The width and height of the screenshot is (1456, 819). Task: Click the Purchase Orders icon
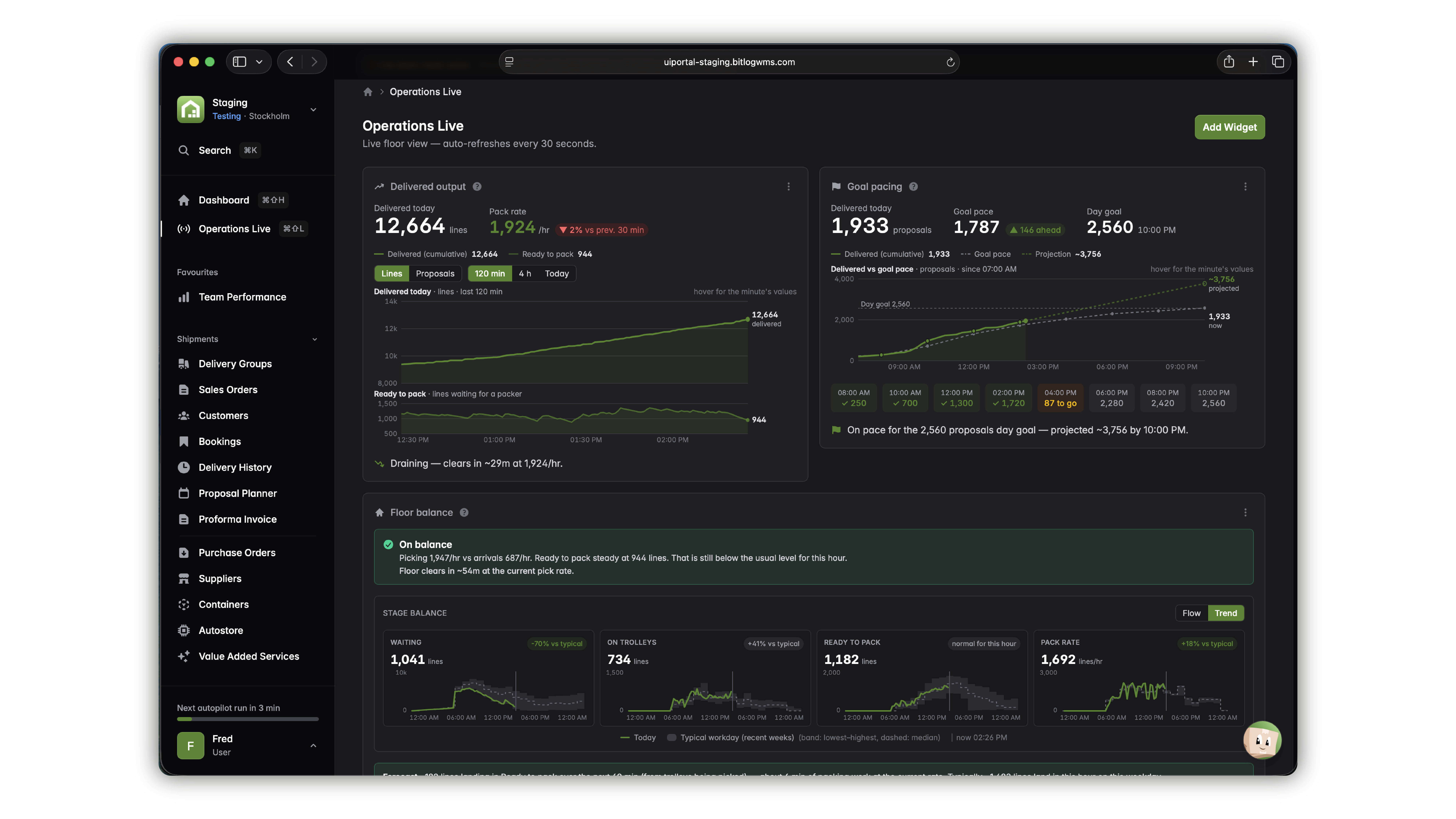(x=184, y=553)
